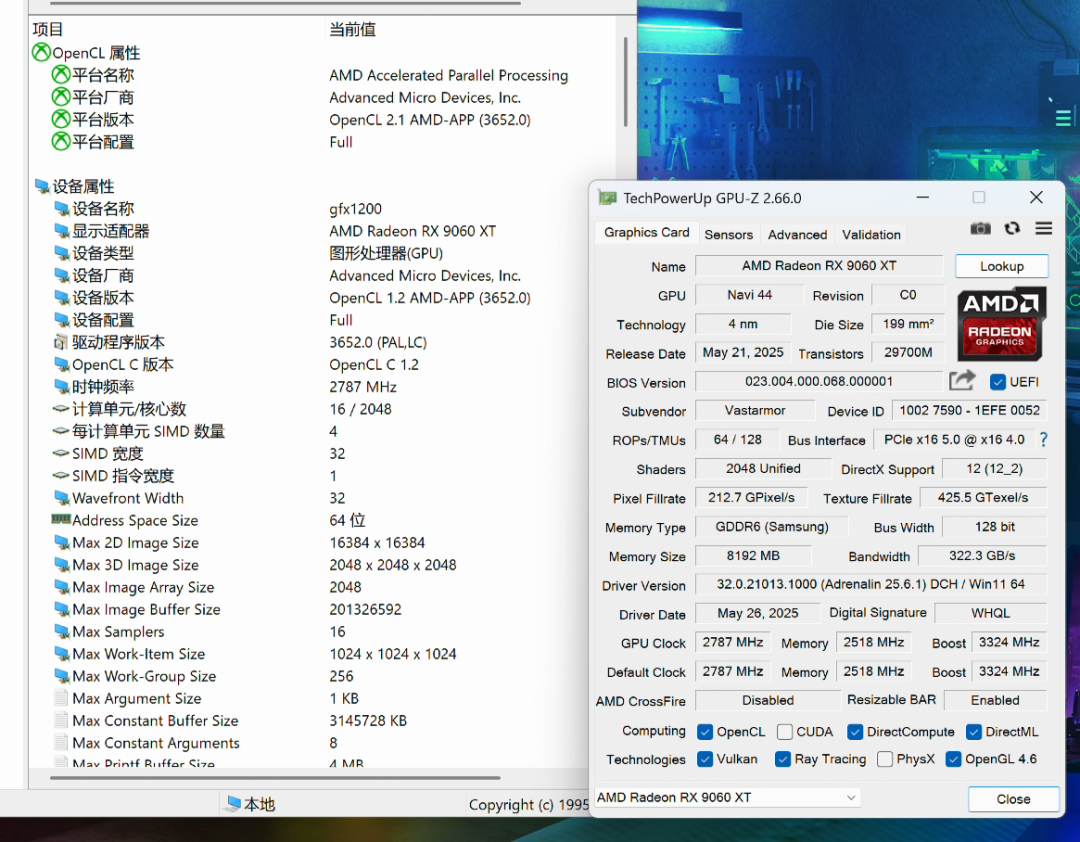This screenshot has width=1080, height=842.
Task: Toggle the DirectML checkbox
Action: 973,732
